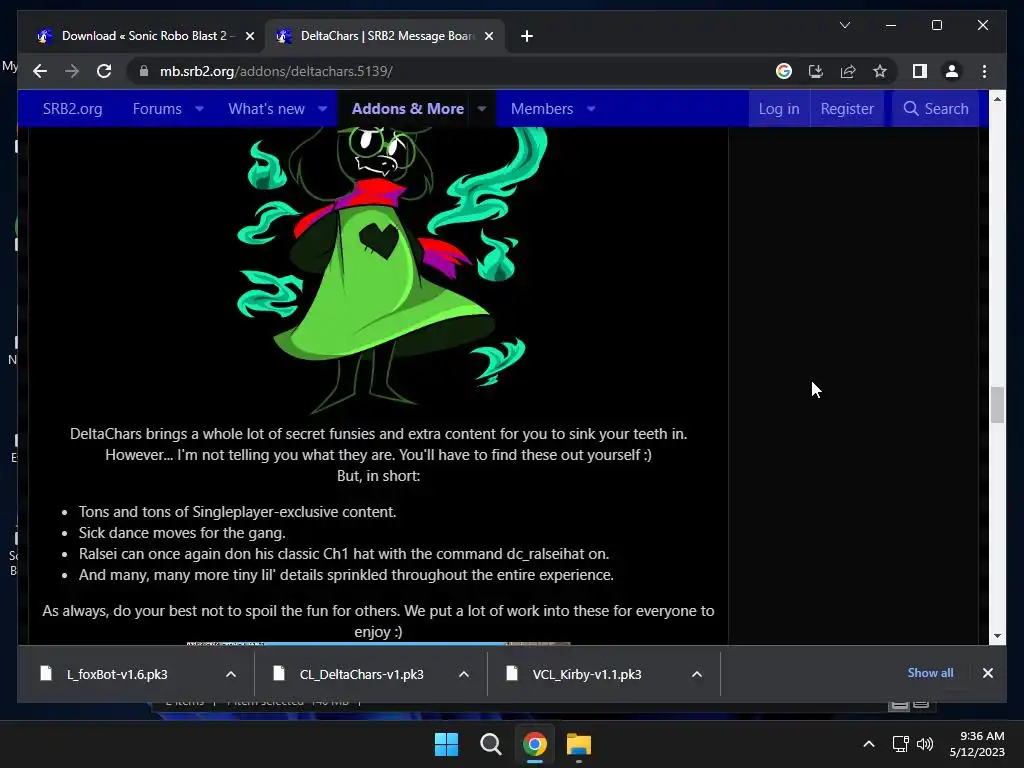Click the Google icon in address bar
The image size is (1024, 768).
click(784, 71)
